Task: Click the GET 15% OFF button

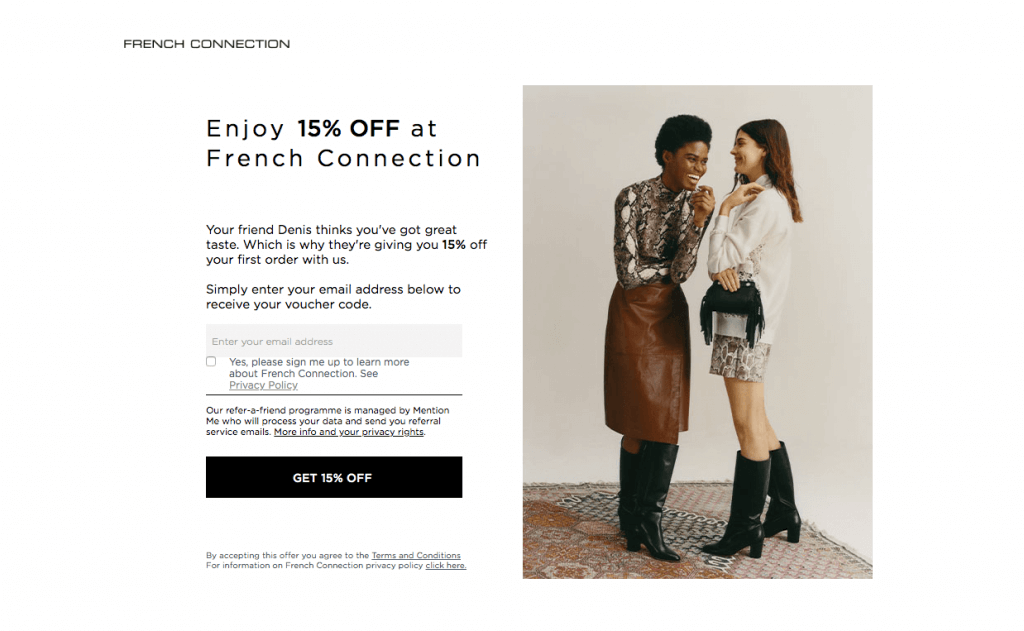Action: click(x=334, y=477)
